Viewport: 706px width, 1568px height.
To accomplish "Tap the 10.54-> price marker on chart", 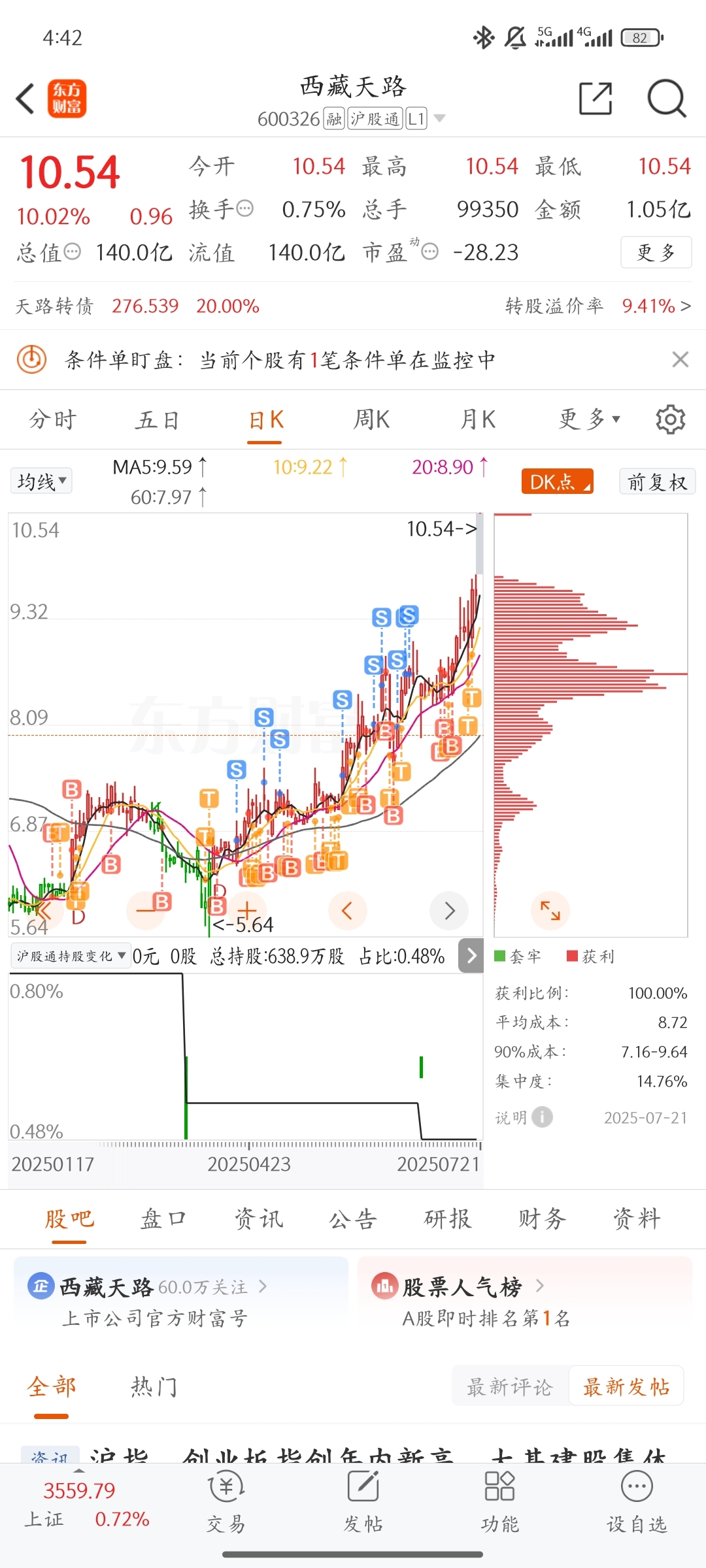I will coord(442,529).
